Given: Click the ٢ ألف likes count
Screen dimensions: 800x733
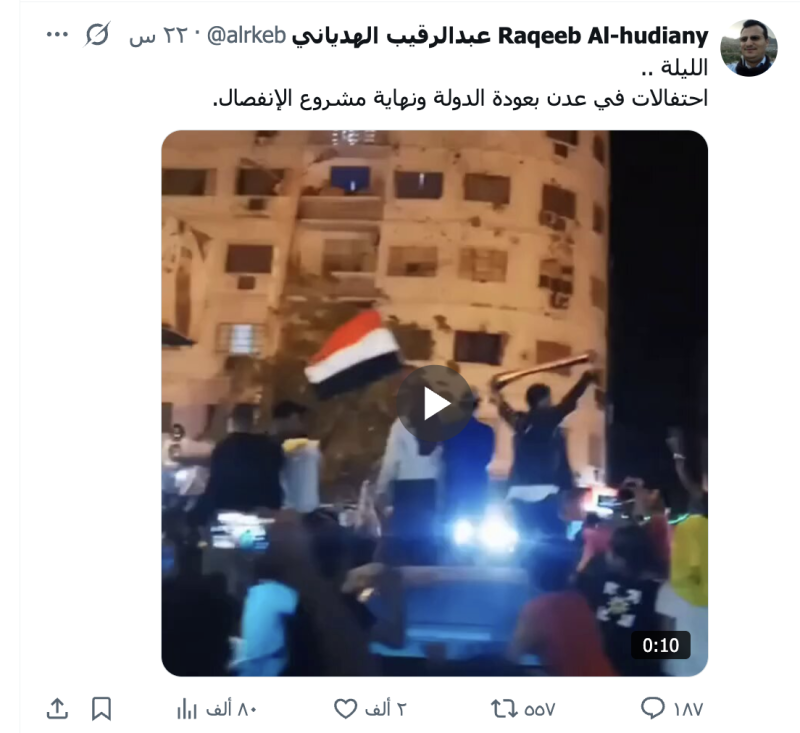Looking at the screenshot, I should 385,709.
